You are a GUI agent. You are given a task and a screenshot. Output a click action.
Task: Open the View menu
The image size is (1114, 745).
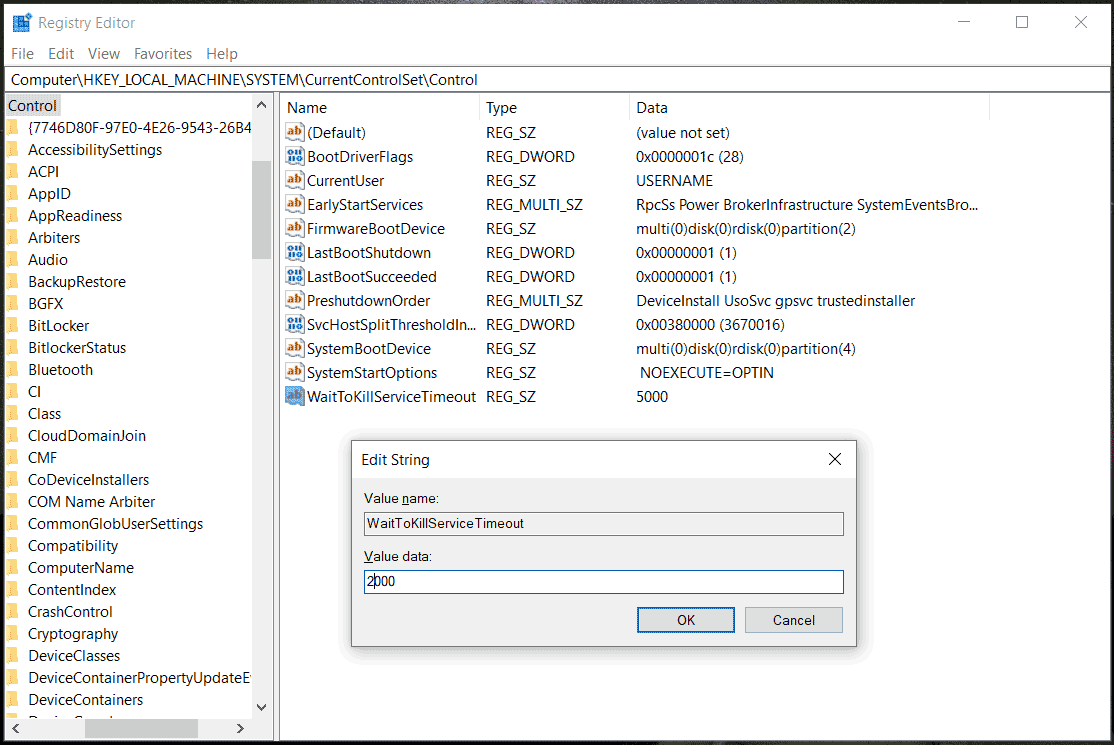104,54
